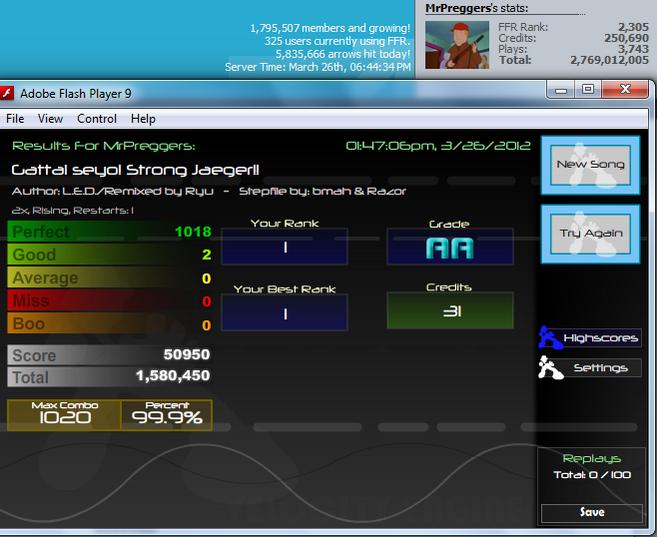Maximize the Flash Player window
The height and width of the screenshot is (537, 657).
tap(588, 89)
